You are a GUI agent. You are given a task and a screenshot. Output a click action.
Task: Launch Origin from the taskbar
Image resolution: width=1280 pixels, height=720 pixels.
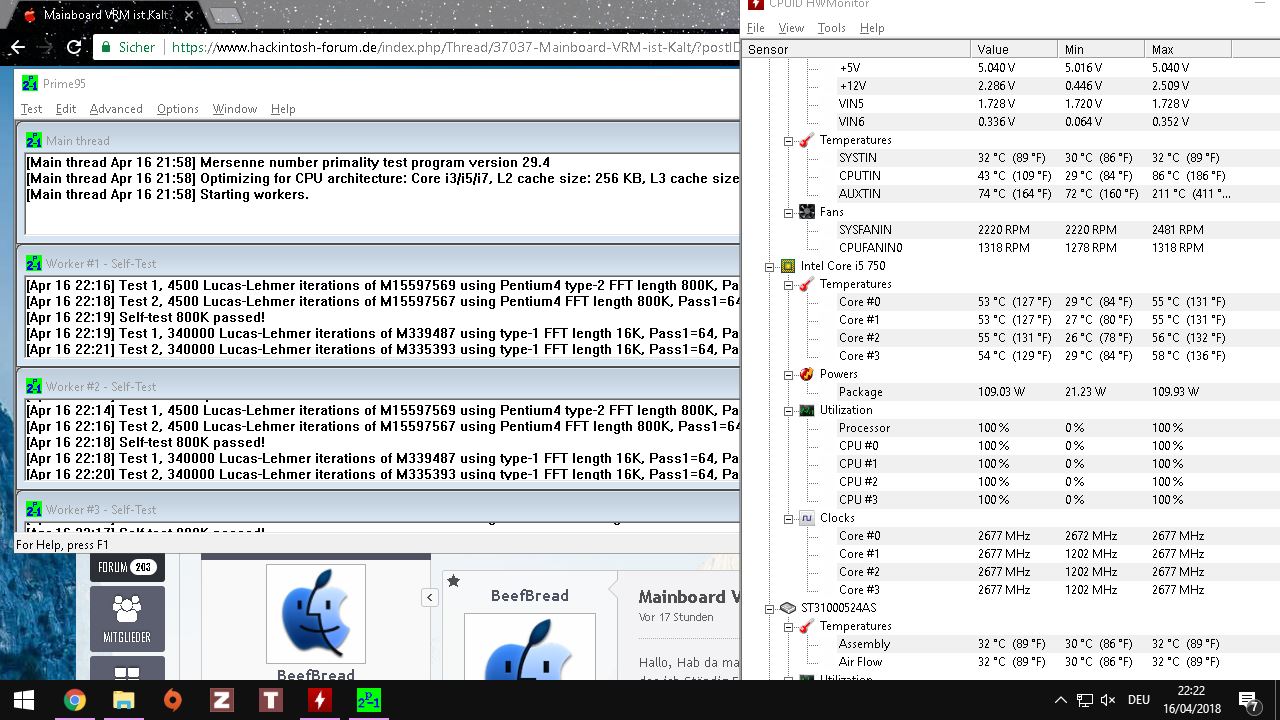(x=172, y=700)
